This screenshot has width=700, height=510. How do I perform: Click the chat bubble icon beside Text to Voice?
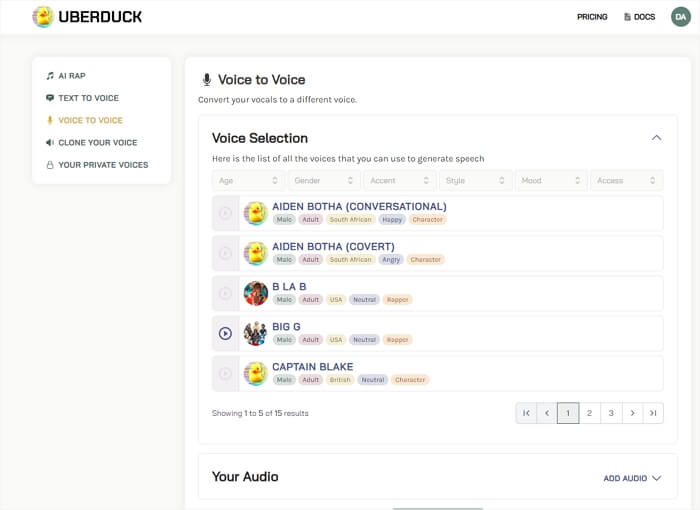tap(50, 98)
